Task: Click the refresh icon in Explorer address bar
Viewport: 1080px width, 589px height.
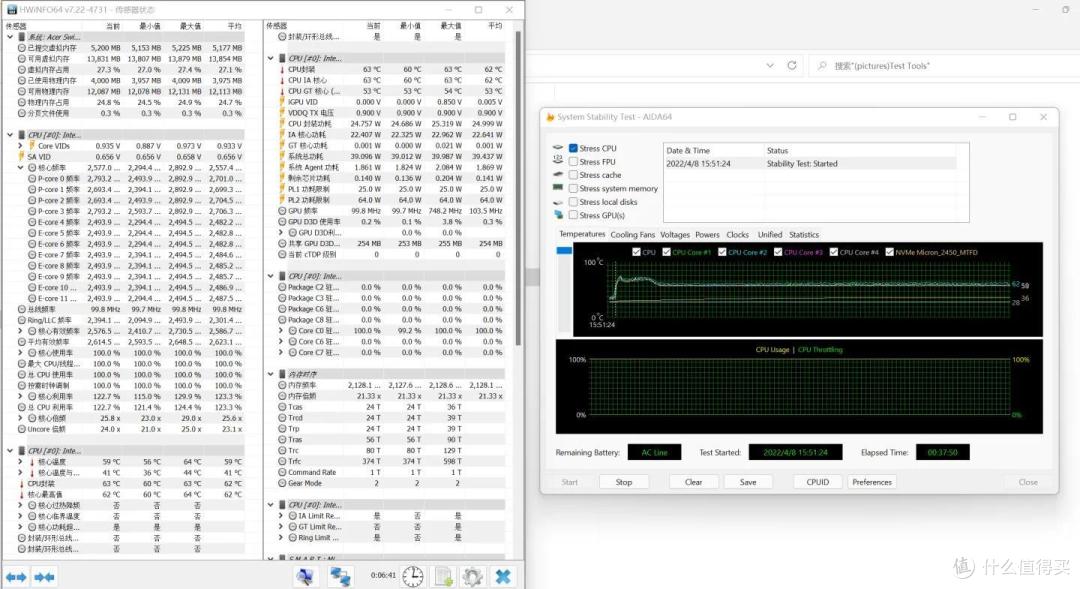Action: (x=792, y=65)
